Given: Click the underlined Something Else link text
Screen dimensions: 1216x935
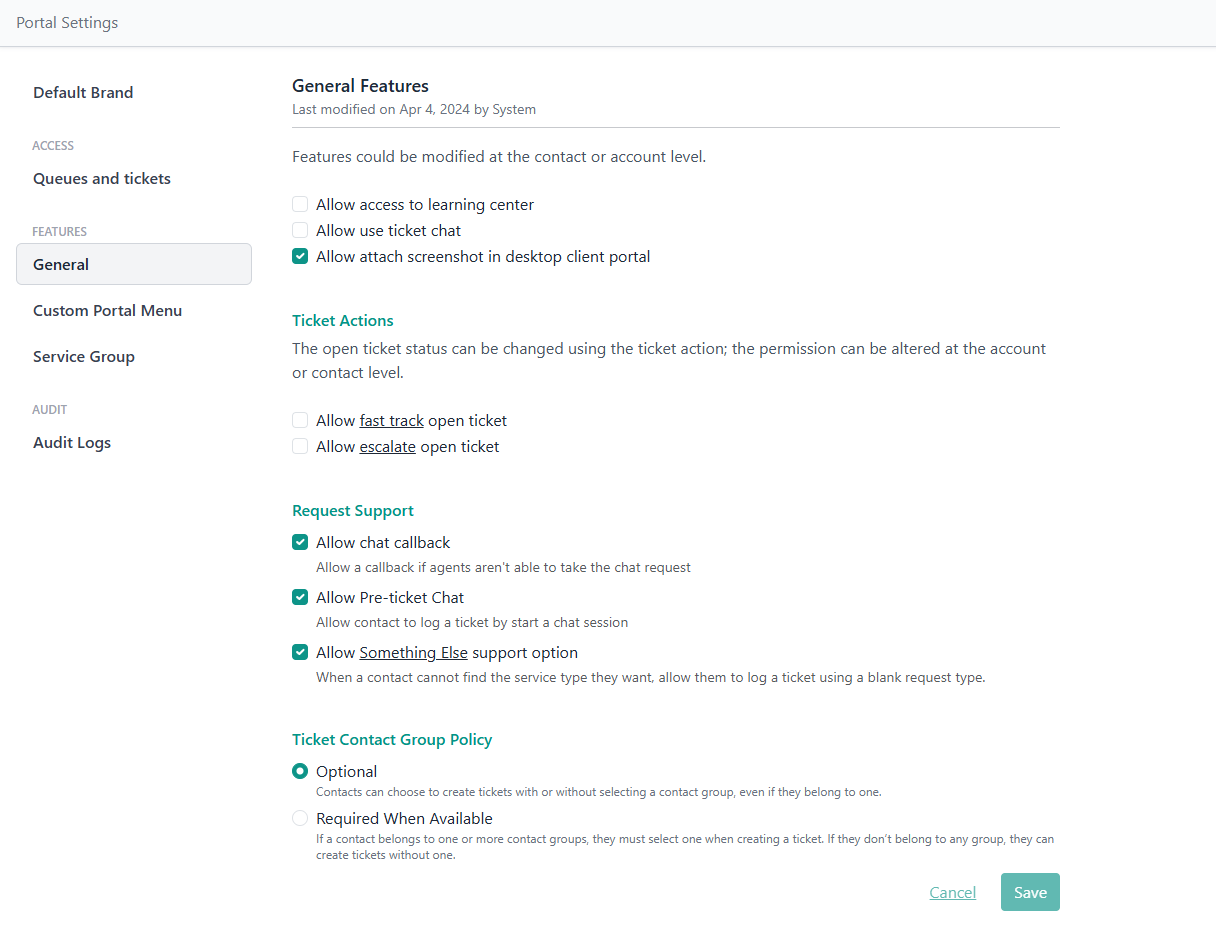Looking at the screenshot, I should pos(413,652).
